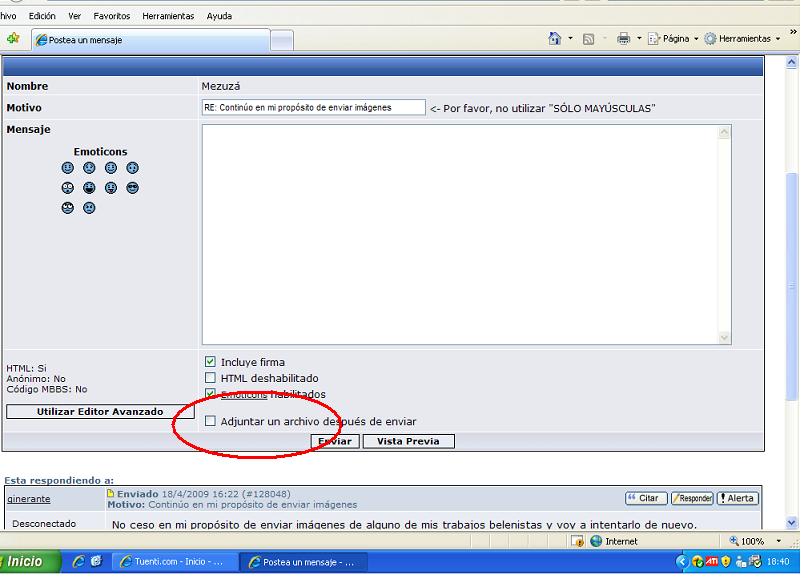The width and height of the screenshot is (804, 577).
Task: Check the HTML deshabilitado checkbox
Action: pos(210,378)
